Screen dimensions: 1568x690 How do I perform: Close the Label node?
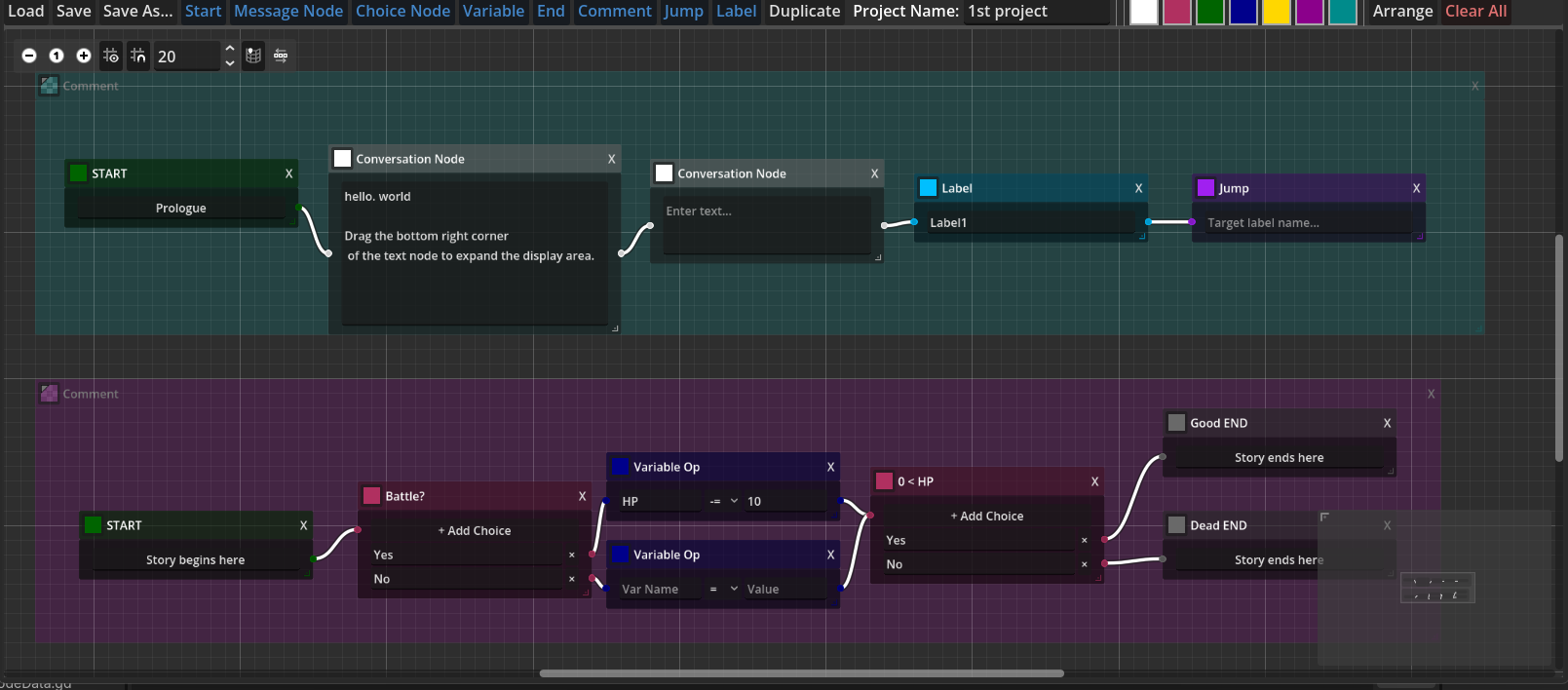(1138, 188)
